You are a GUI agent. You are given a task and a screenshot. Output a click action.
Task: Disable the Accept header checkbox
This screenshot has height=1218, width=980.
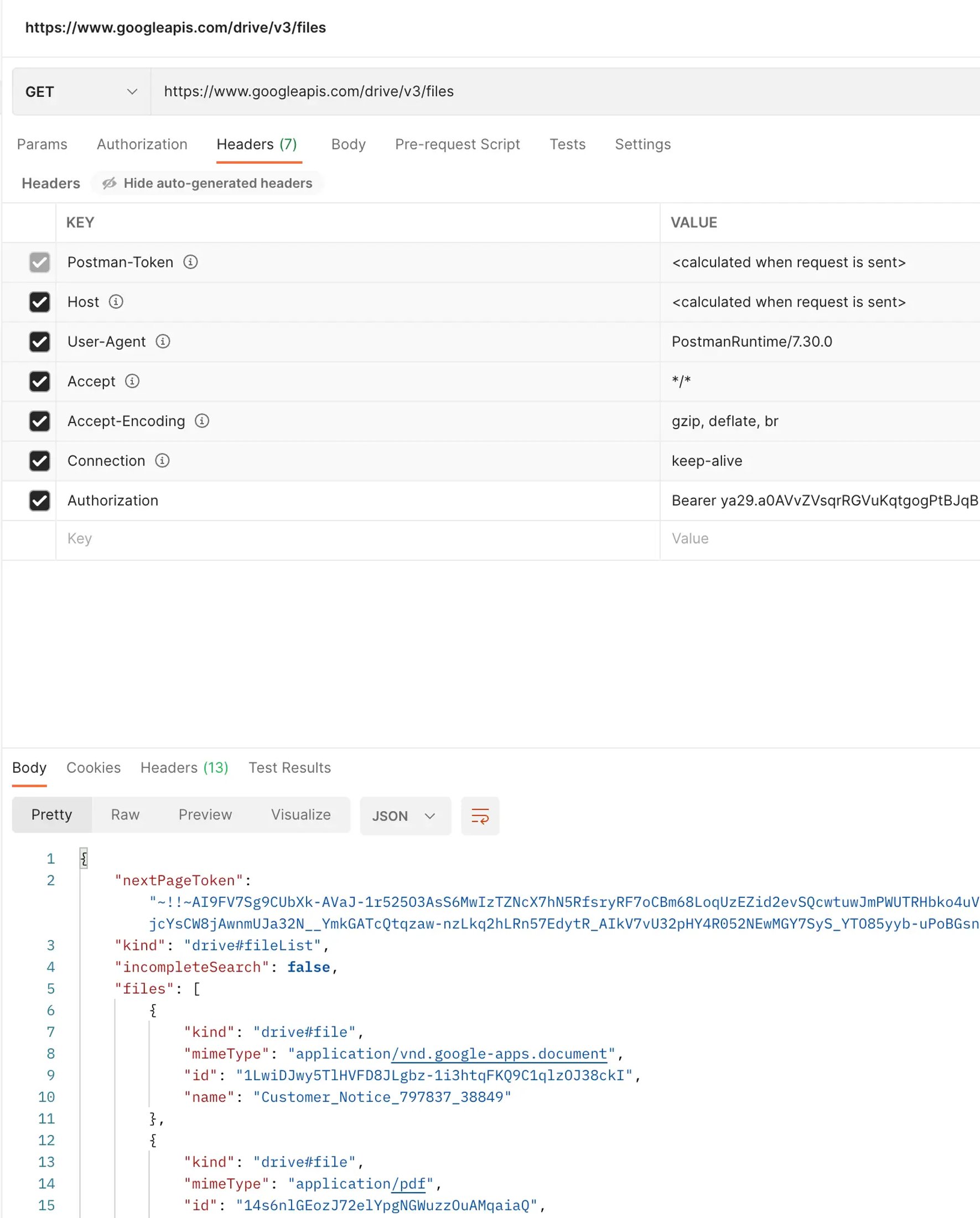(39, 381)
